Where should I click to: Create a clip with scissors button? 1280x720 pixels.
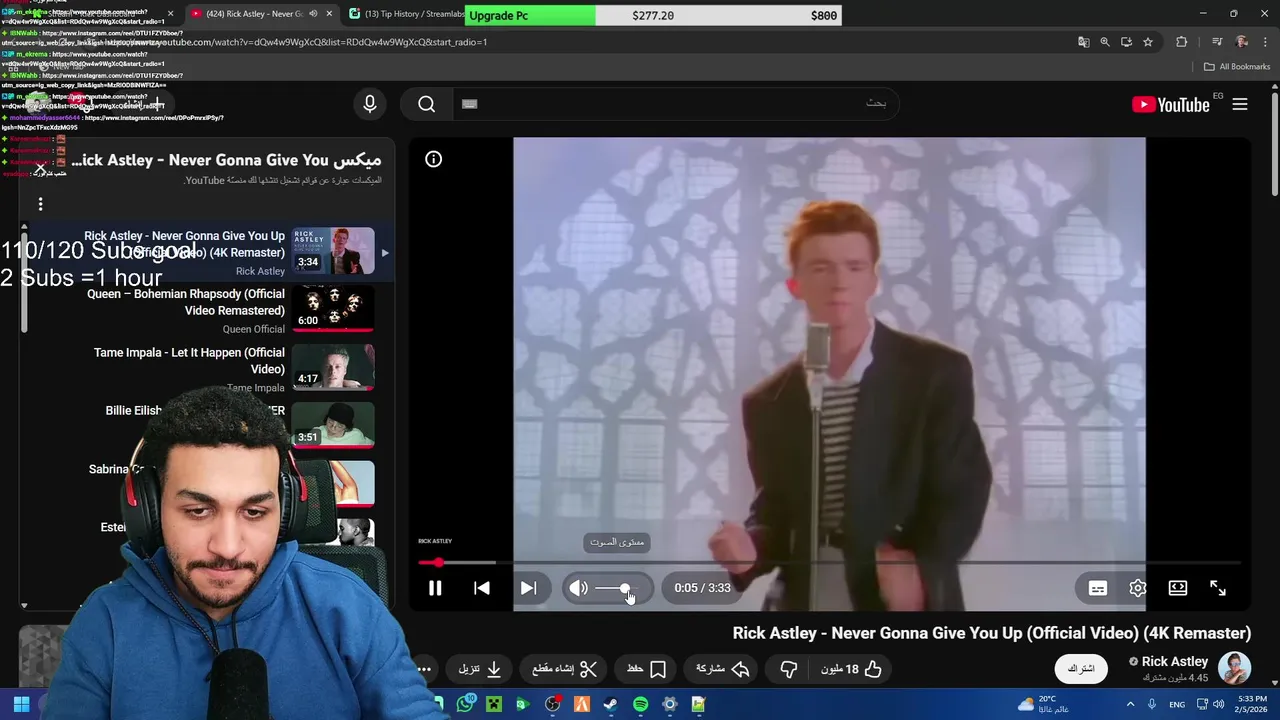(564, 669)
